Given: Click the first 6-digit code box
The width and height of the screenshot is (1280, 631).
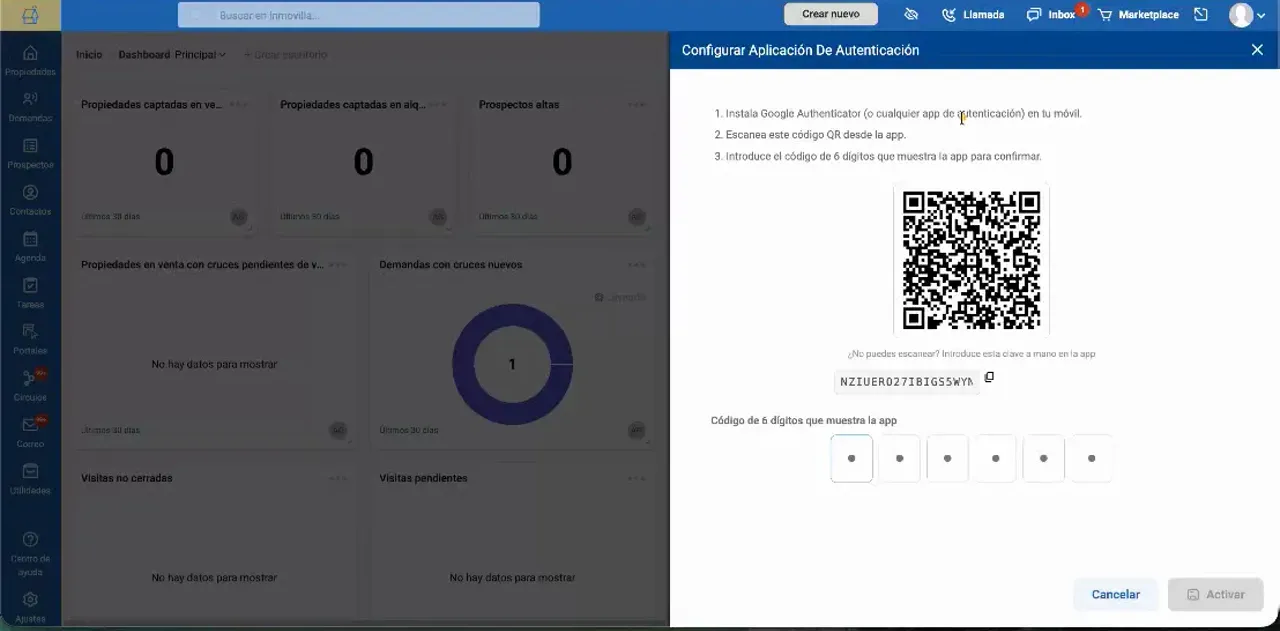Looking at the screenshot, I should [x=852, y=458].
